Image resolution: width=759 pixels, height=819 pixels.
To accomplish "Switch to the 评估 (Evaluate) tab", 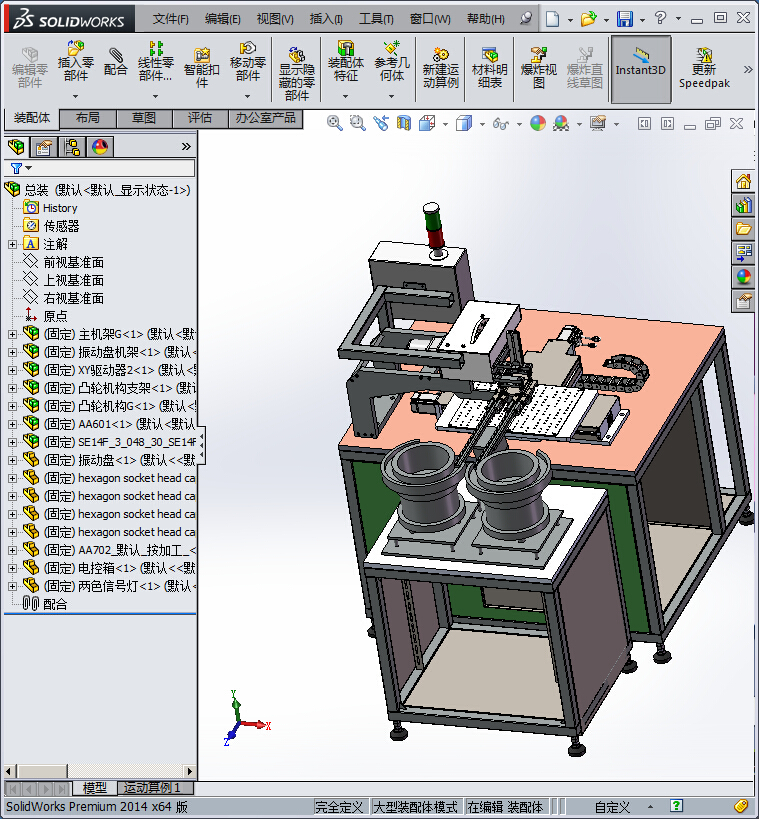I will [x=200, y=118].
